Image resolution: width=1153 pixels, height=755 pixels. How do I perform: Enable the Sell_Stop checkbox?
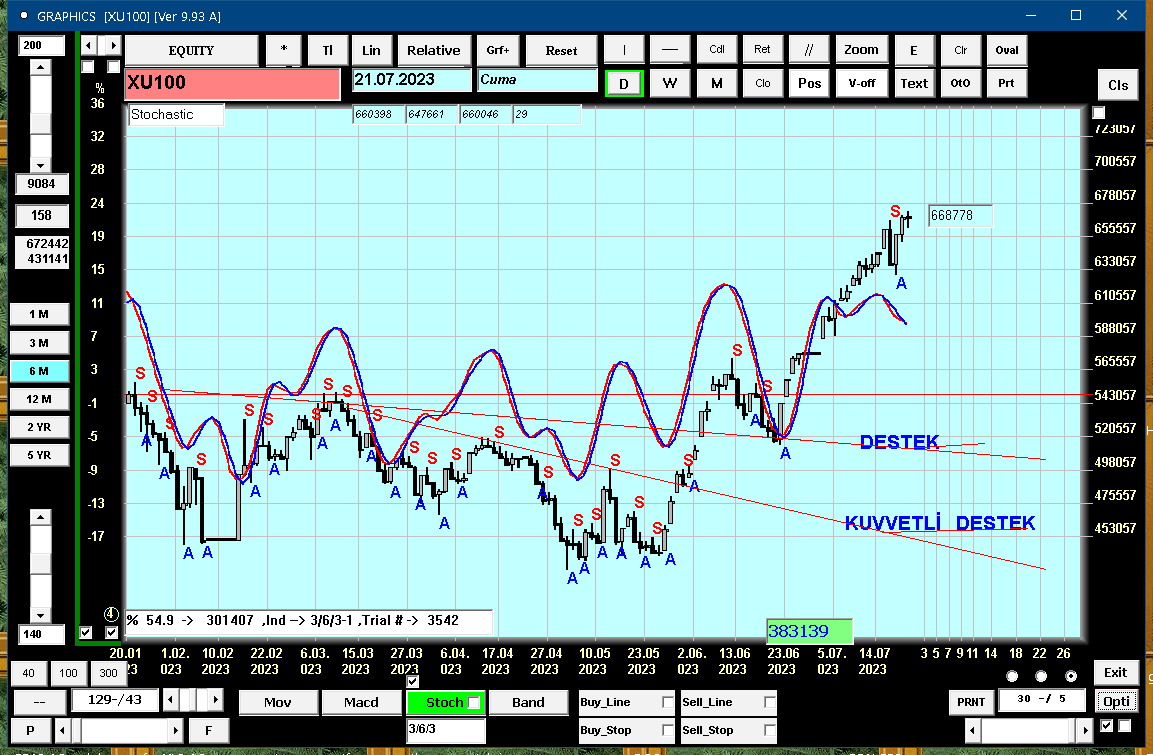tap(769, 730)
